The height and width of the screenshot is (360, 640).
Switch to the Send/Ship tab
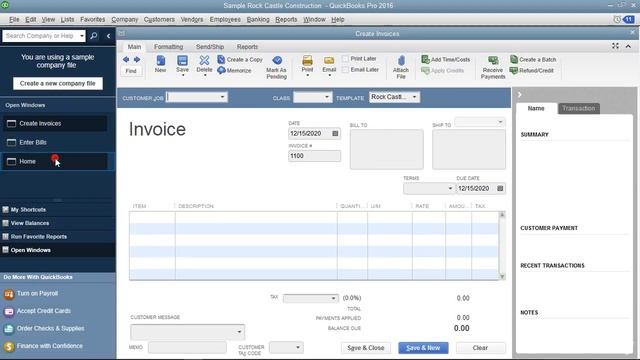(210, 47)
